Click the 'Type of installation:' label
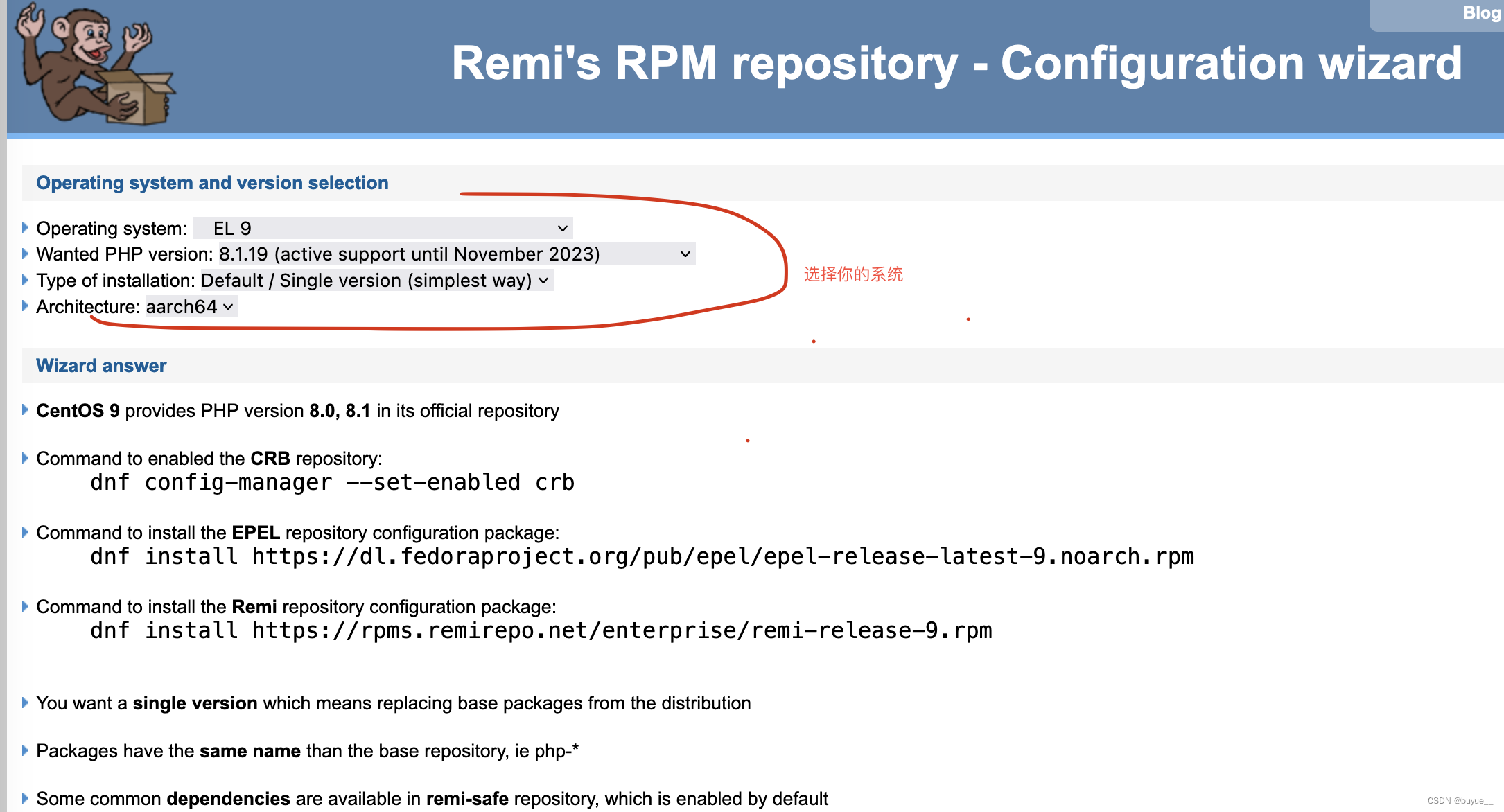This screenshot has height=812, width=1504. tap(116, 281)
